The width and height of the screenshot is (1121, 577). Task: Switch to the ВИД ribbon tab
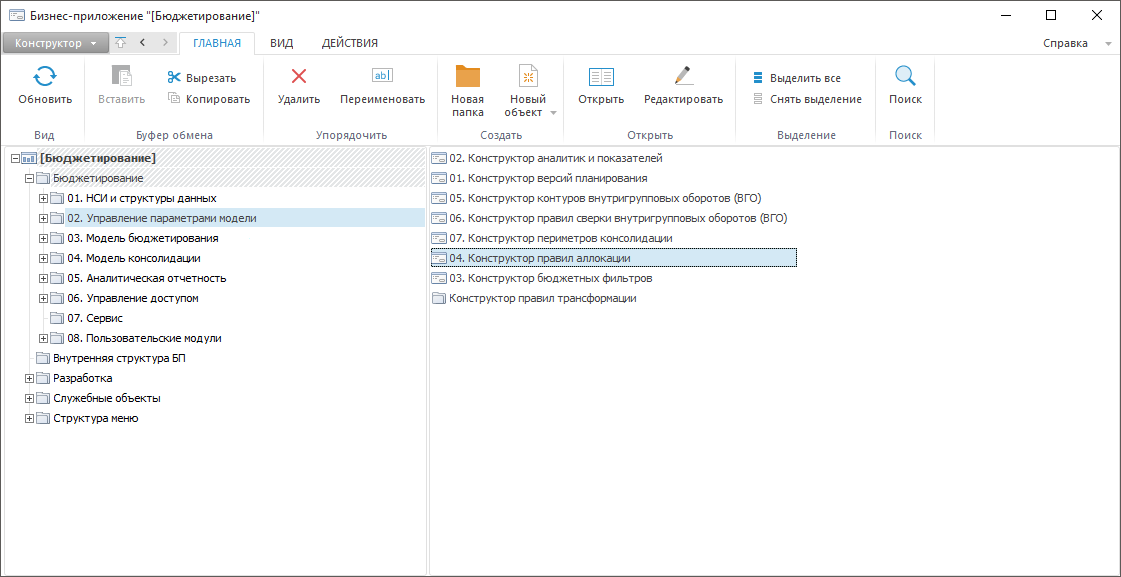[x=281, y=43]
